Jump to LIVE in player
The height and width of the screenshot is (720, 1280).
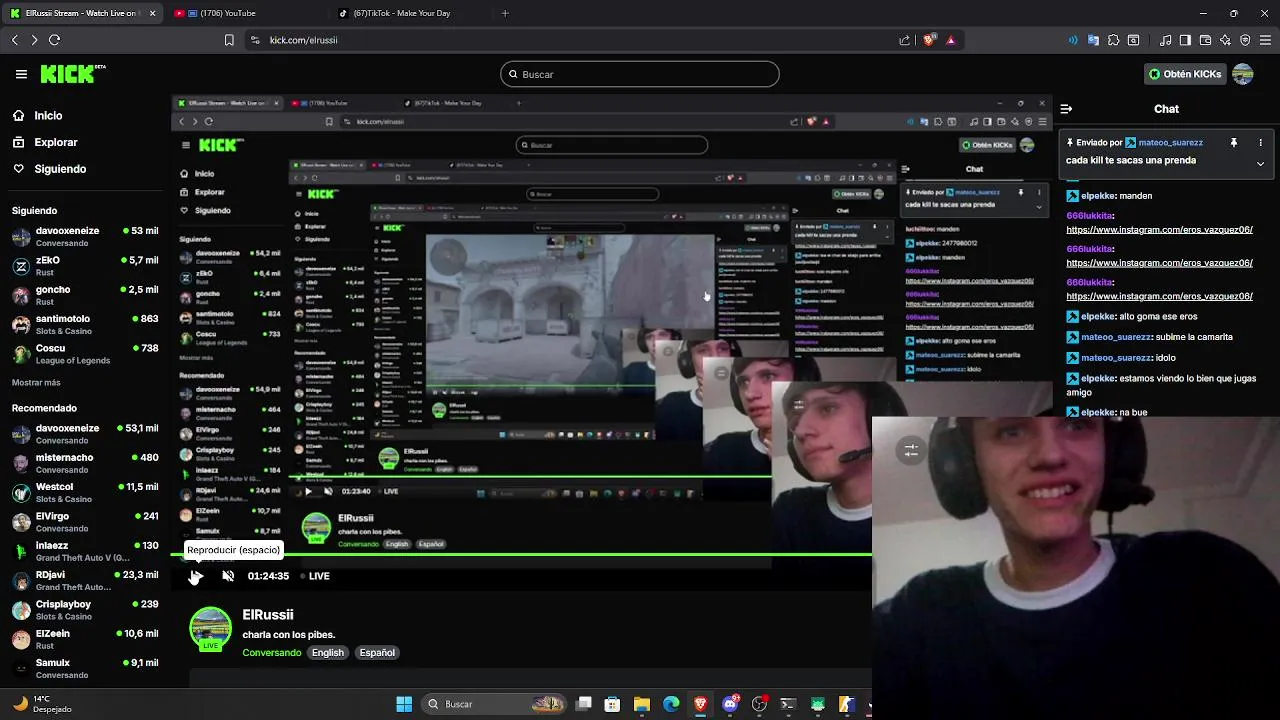click(x=315, y=576)
